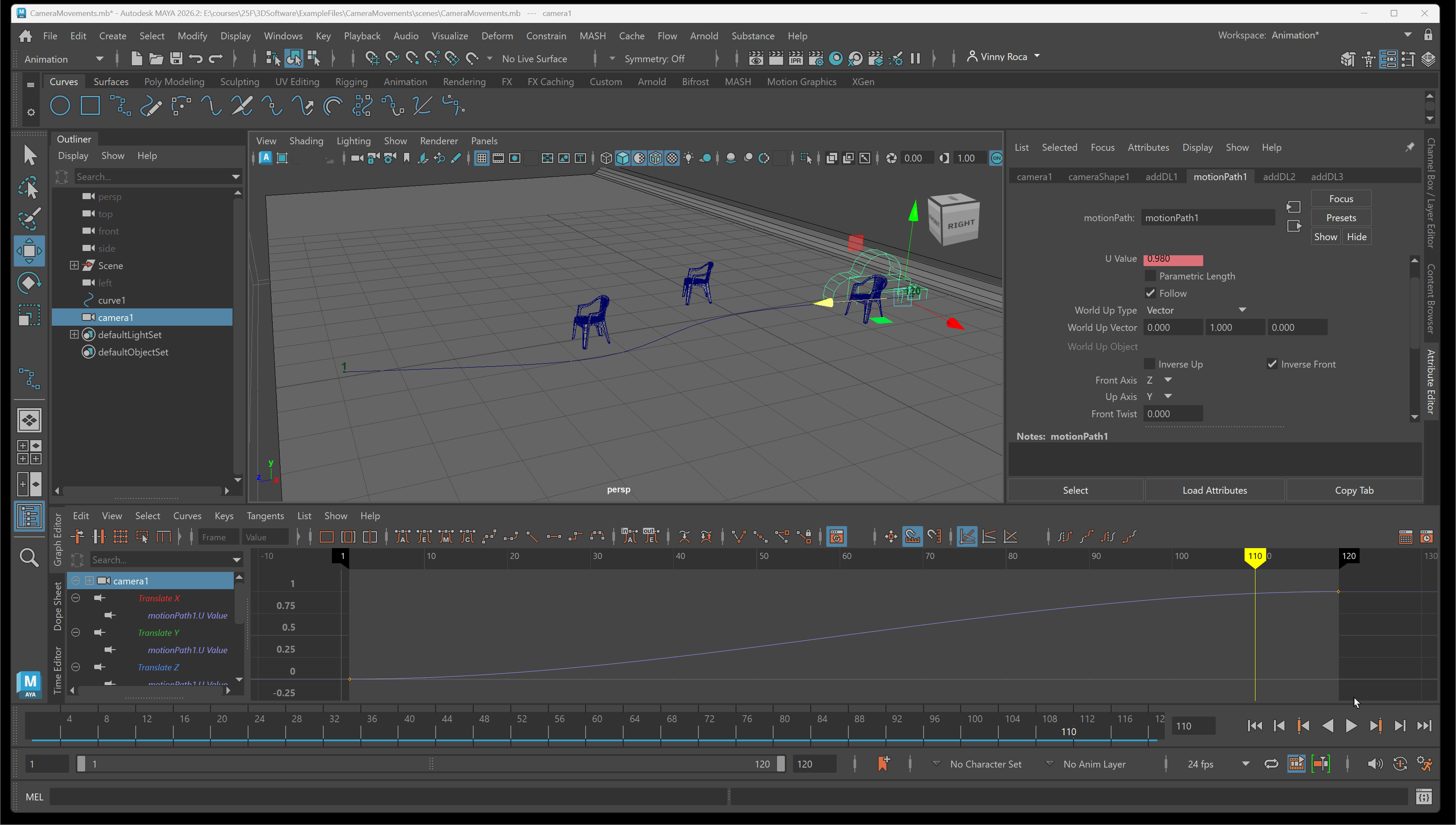The height and width of the screenshot is (825, 1456).
Task: Uncheck the Follow checkbox
Action: tap(1150, 293)
